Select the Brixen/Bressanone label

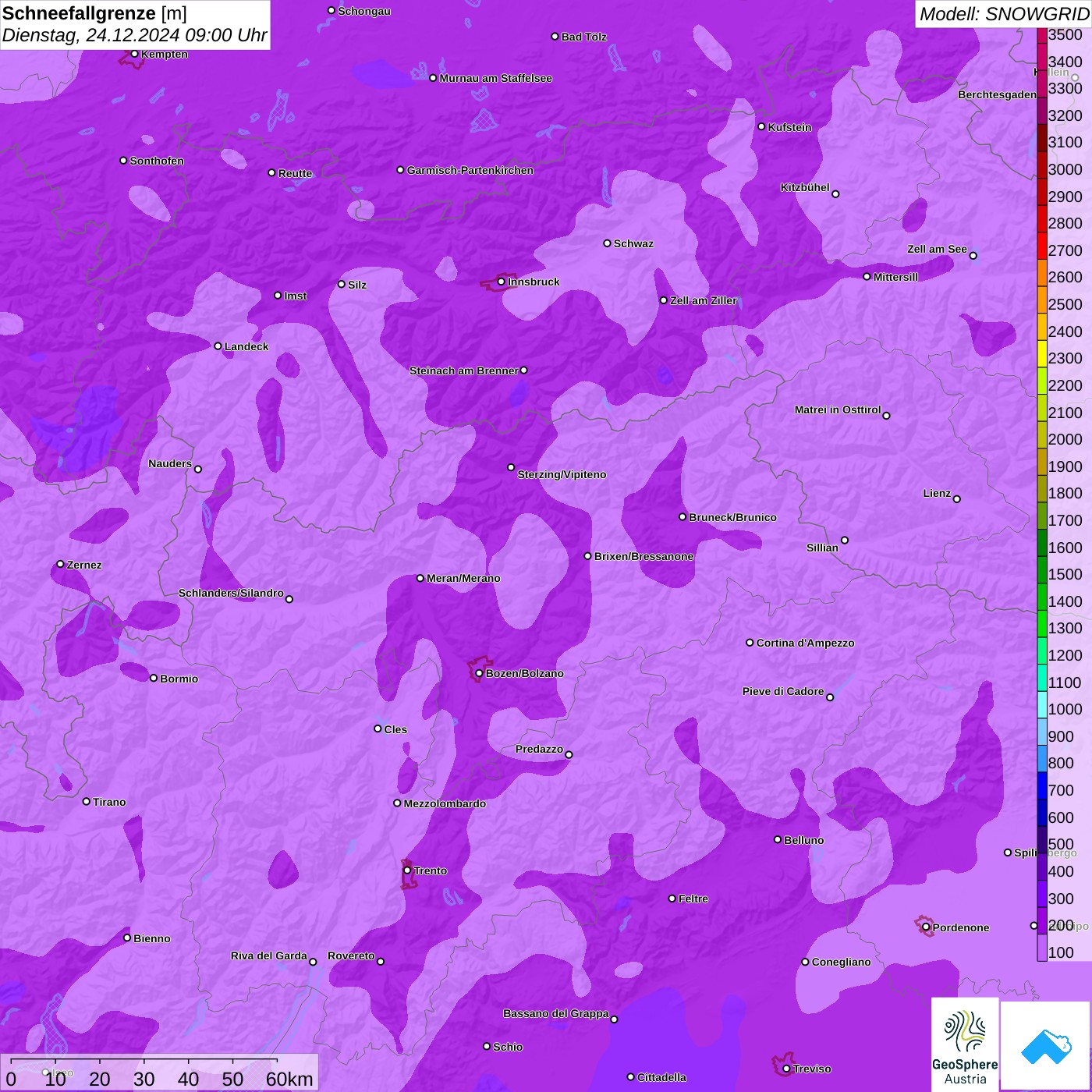tap(643, 556)
